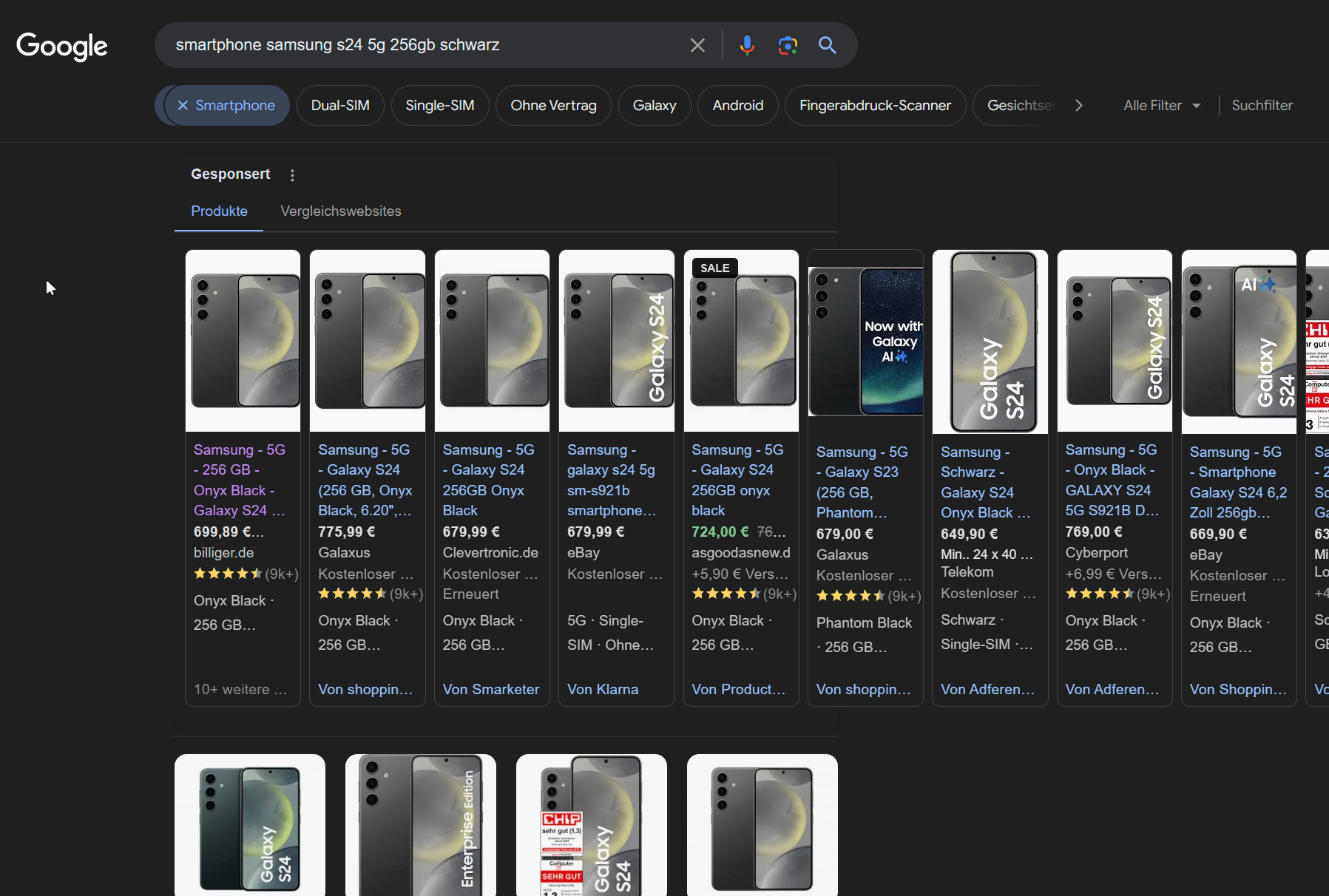Click 'Von Adferen…' under Cyberport card
The width and height of the screenshot is (1329, 896).
(1112, 689)
